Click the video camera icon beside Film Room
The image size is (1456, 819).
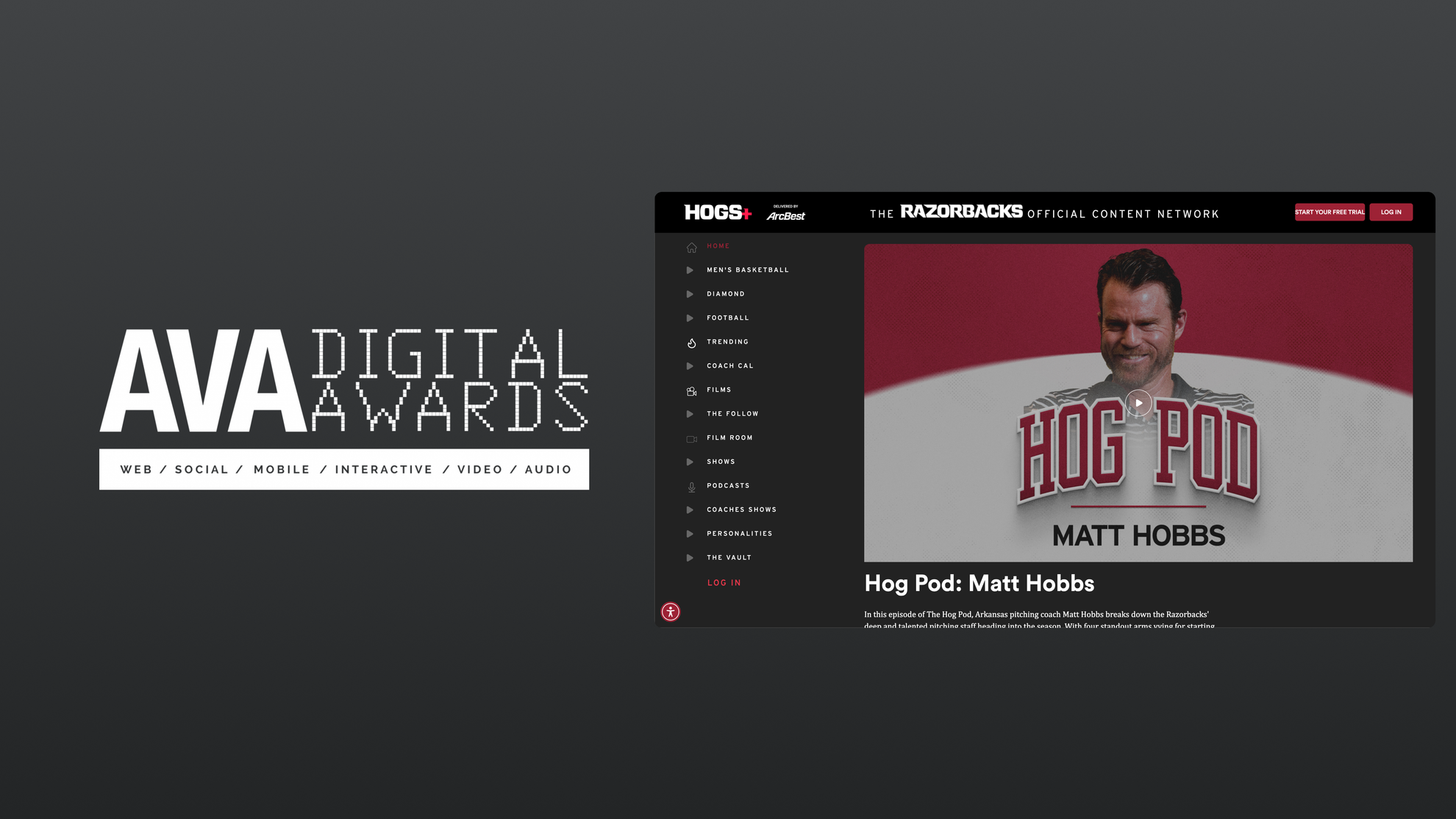coord(691,439)
